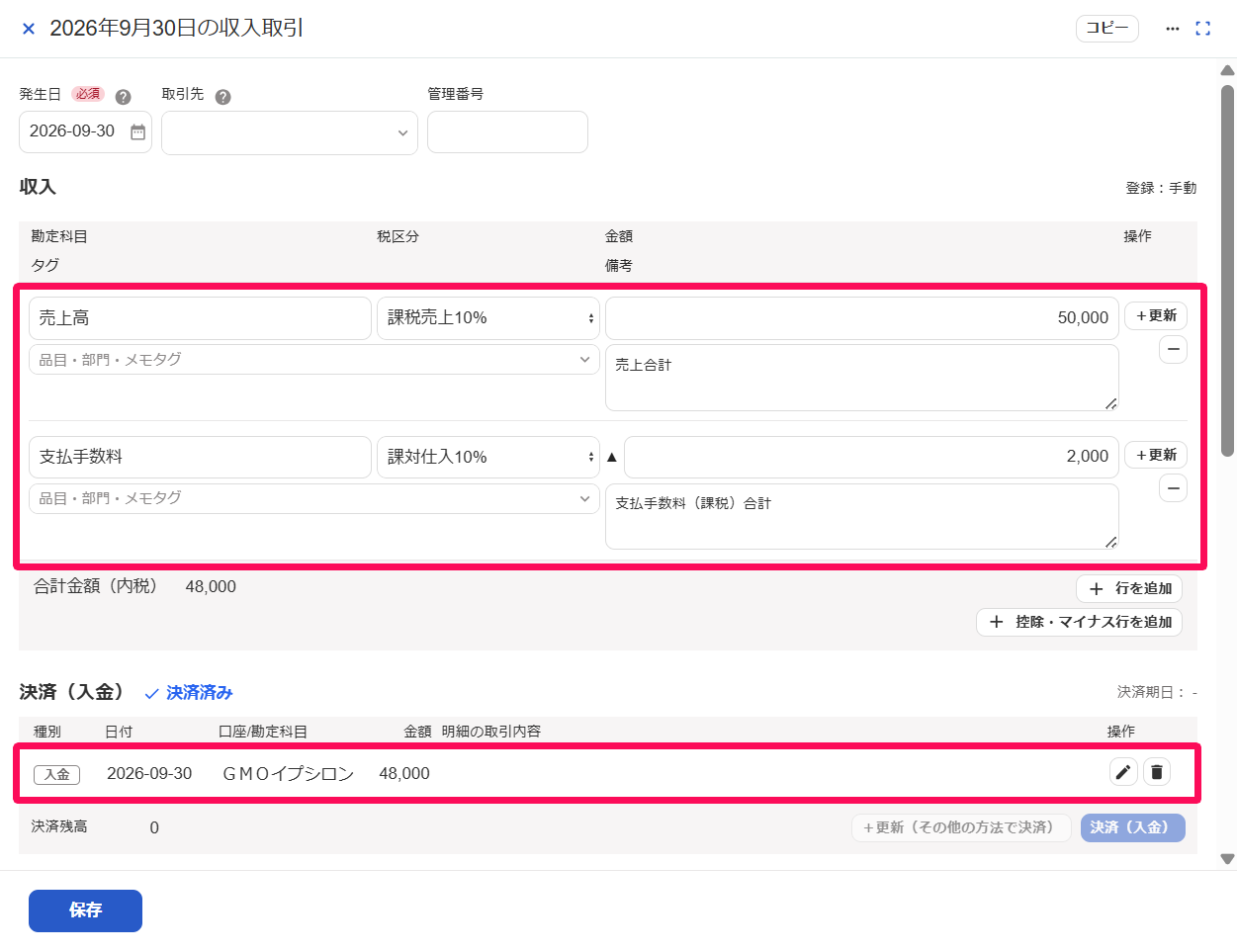The height and width of the screenshot is (952, 1237).
Task: Click the vertical scrollbar thumb
Action: tap(1227, 270)
